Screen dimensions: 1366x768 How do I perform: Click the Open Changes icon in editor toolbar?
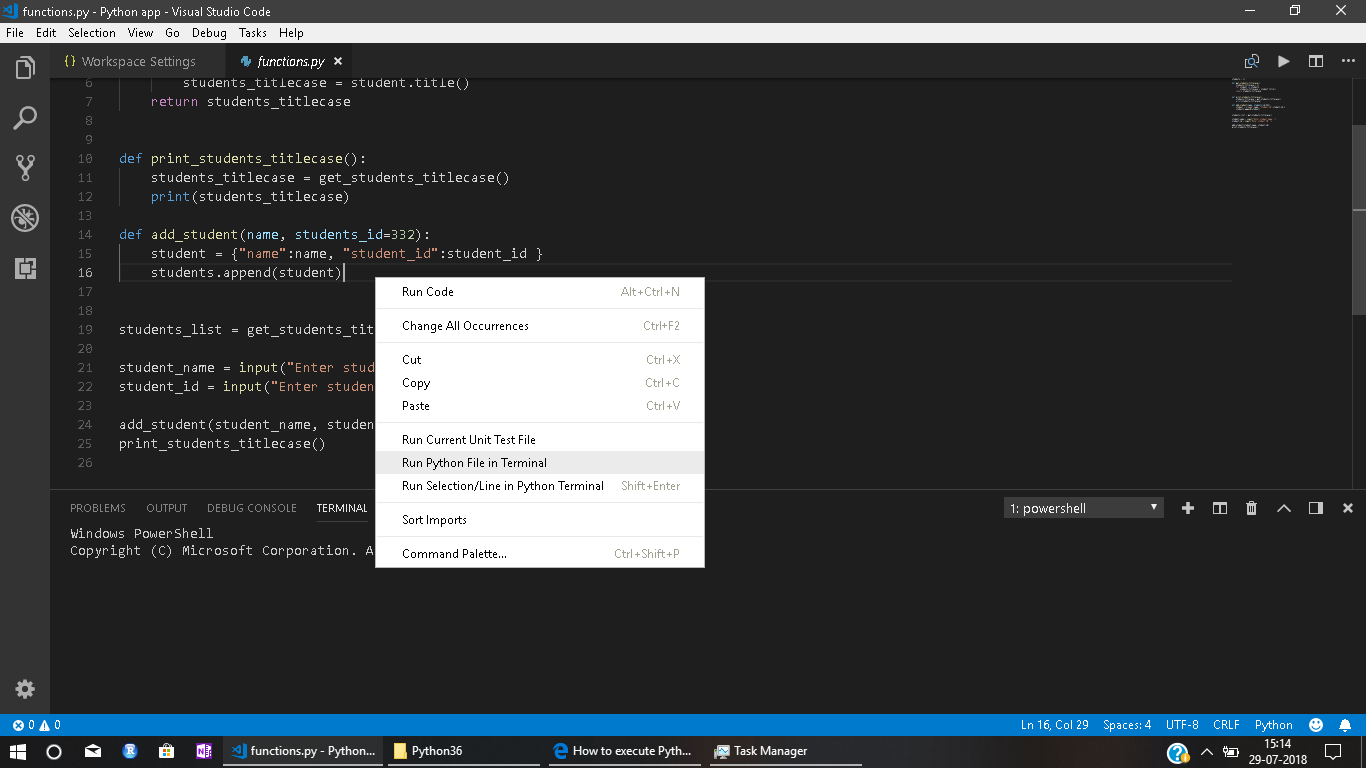[x=1252, y=61]
